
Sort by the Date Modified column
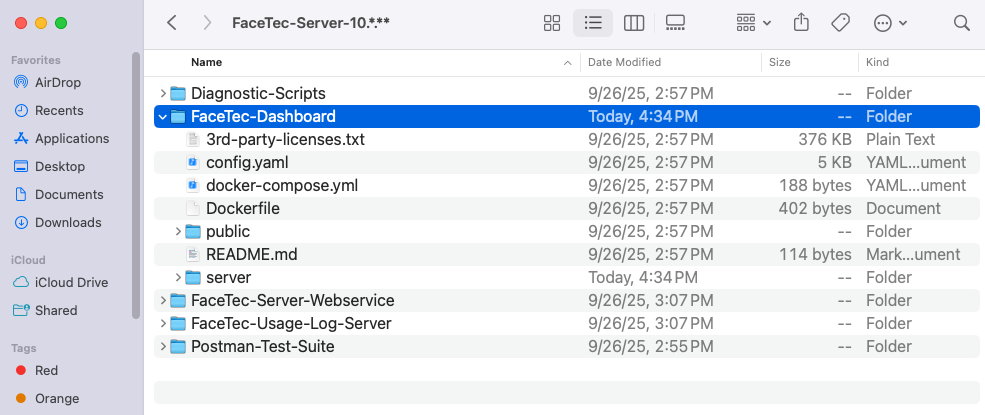coord(624,62)
